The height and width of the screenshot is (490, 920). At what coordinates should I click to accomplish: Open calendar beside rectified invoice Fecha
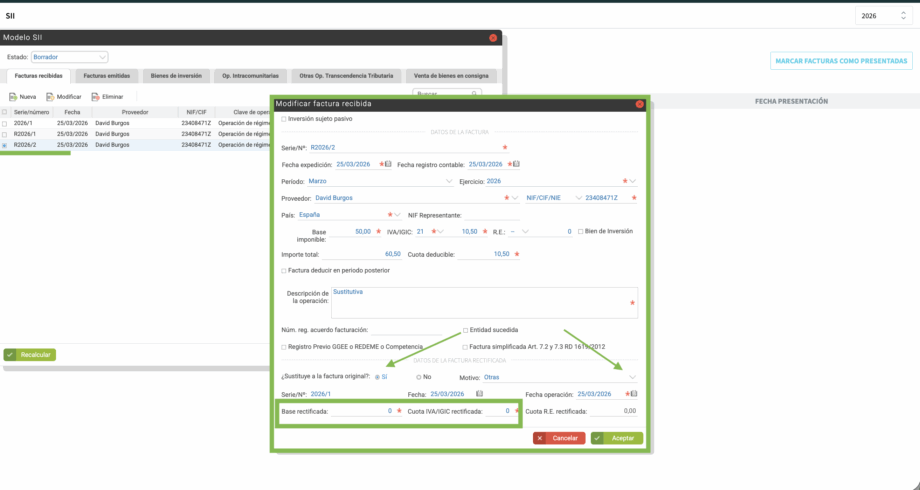point(480,394)
